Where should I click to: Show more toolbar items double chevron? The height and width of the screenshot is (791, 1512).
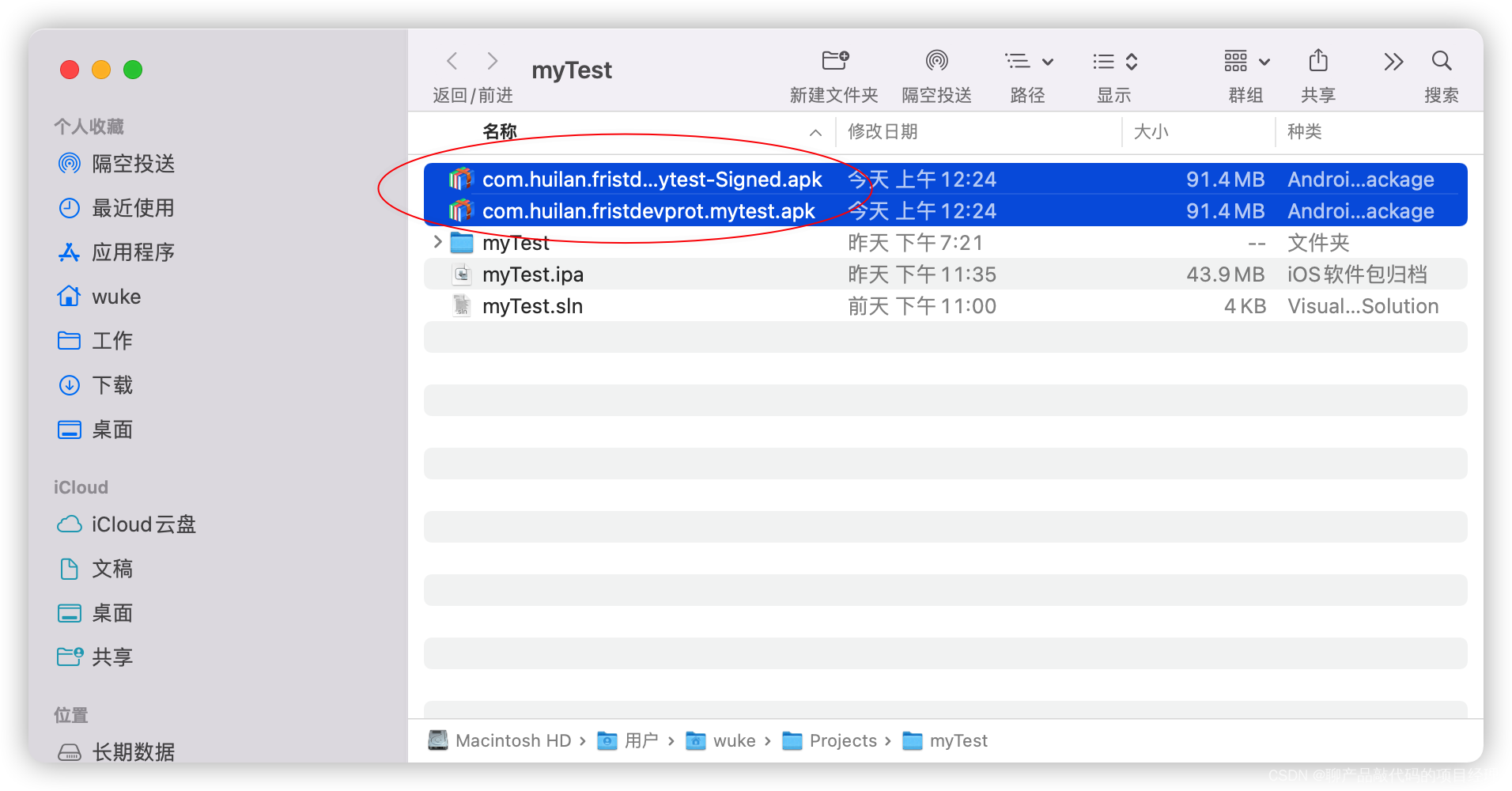pos(1393,61)
